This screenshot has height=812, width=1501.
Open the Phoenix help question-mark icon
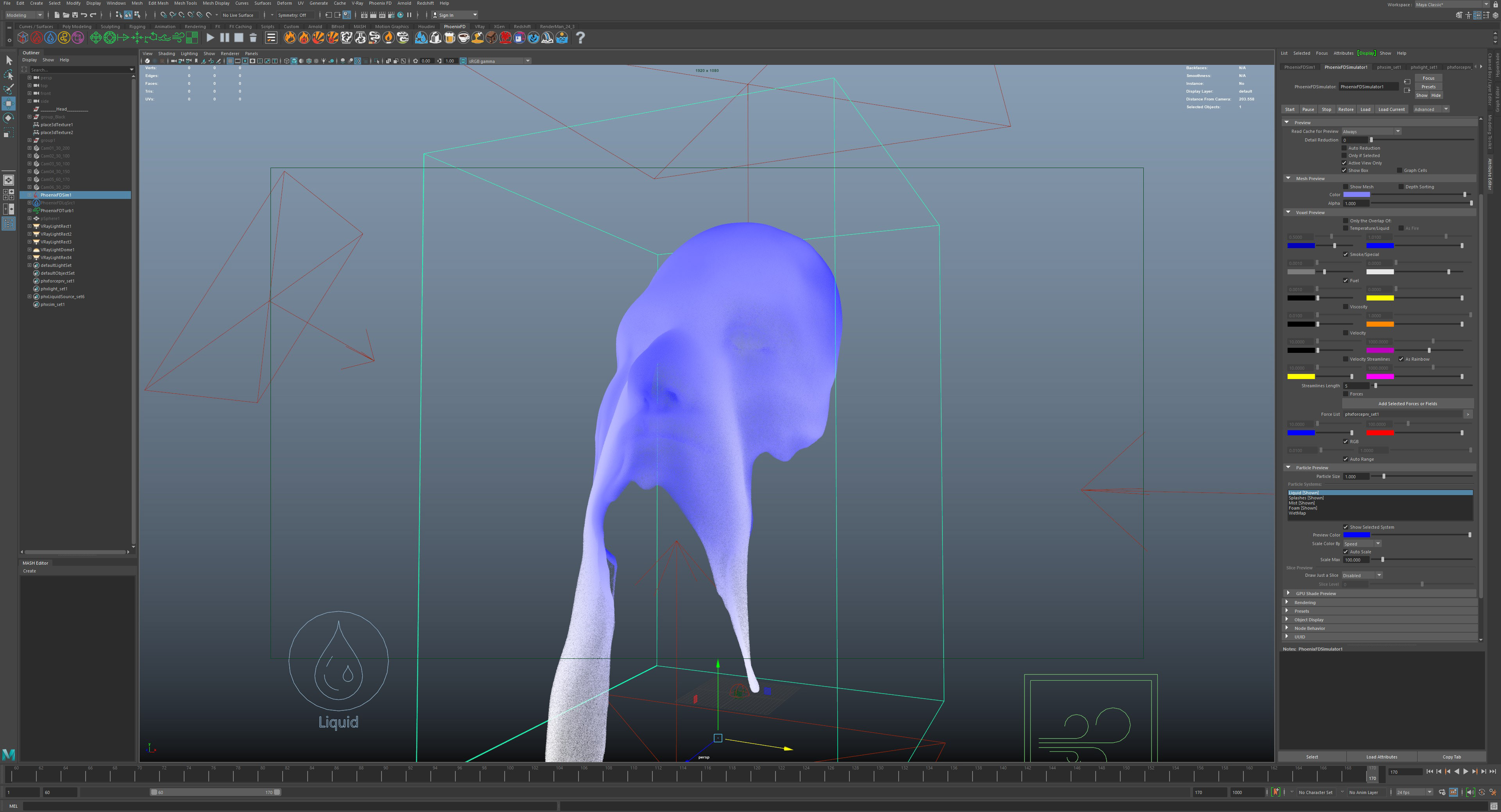click(580, 38)
